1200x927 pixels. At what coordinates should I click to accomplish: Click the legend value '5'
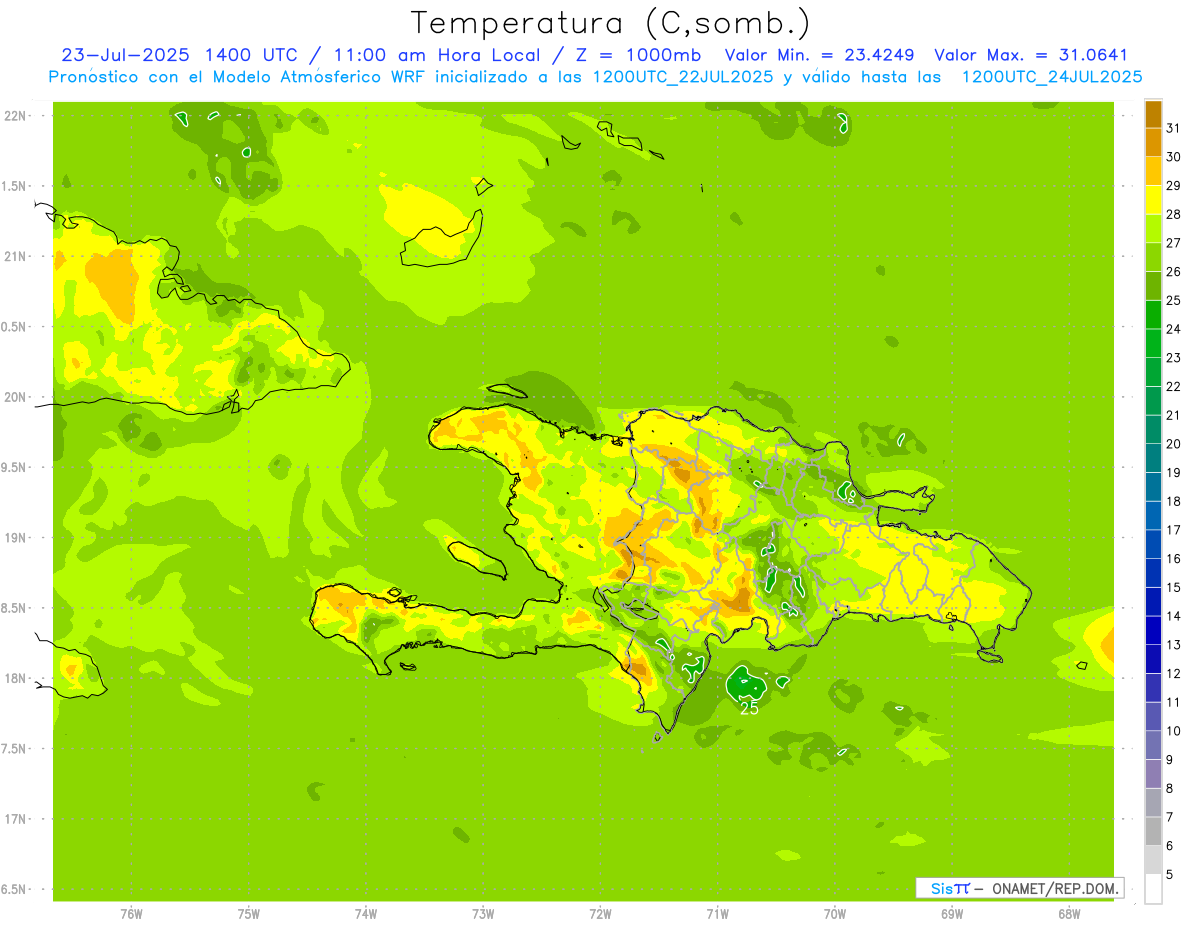[x=1170, y=875]
